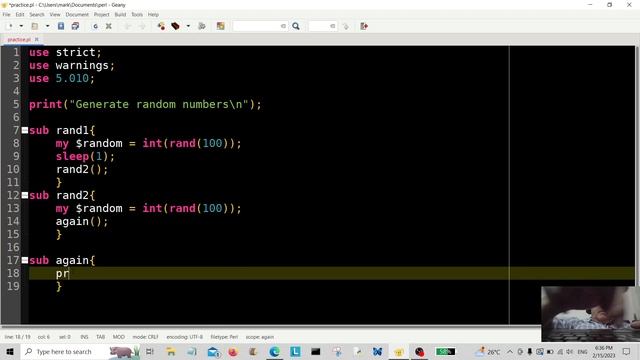Open the notification center icon
The width and height of the screenshot is (640, 360).
coord(627,351)
